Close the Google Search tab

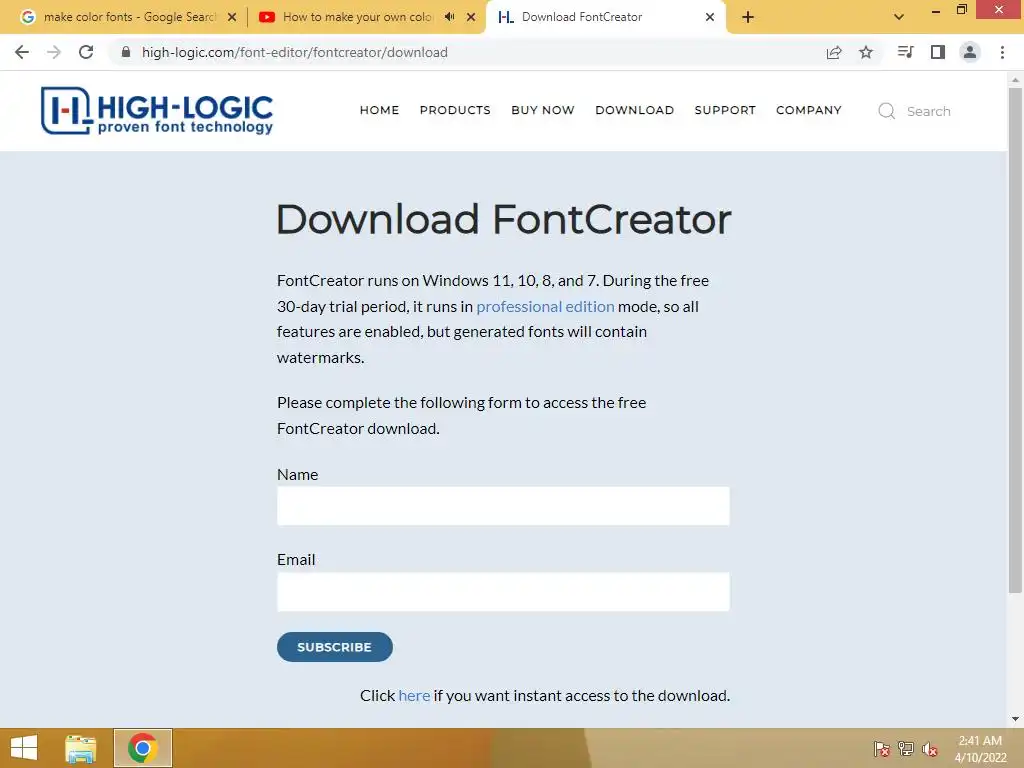point(232,17)
